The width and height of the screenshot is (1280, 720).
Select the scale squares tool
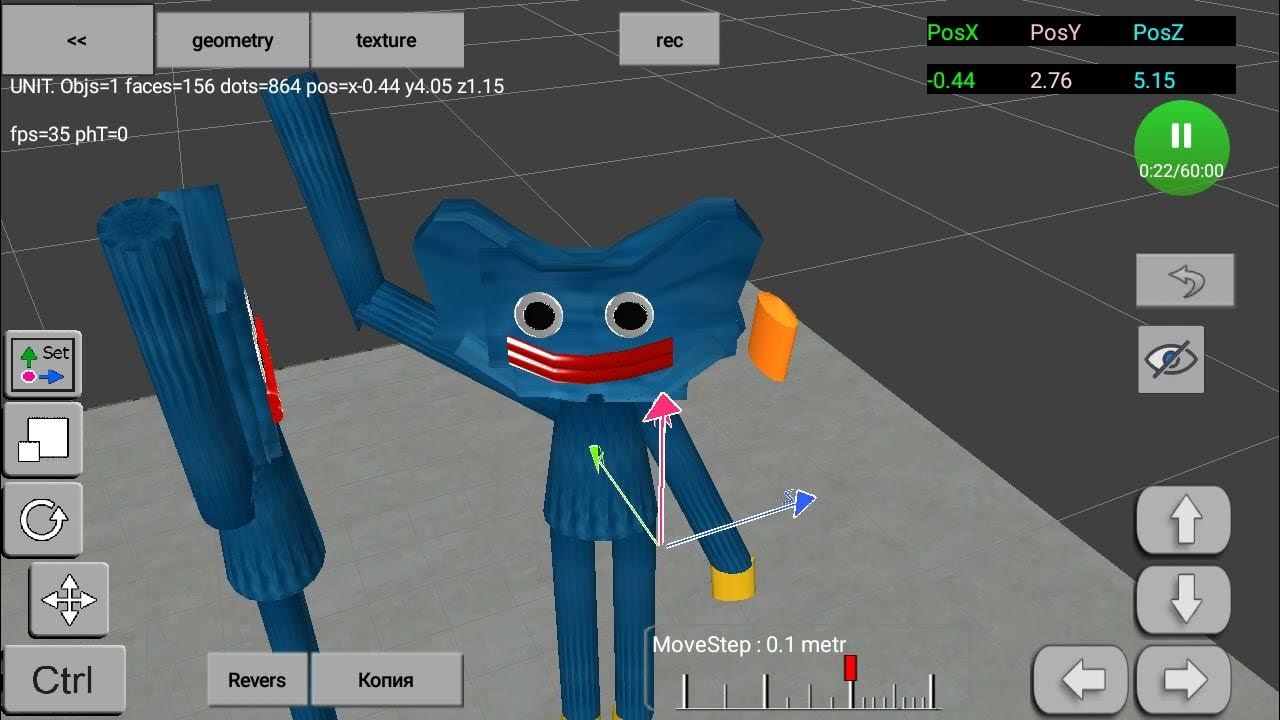[x=44, y=440]
